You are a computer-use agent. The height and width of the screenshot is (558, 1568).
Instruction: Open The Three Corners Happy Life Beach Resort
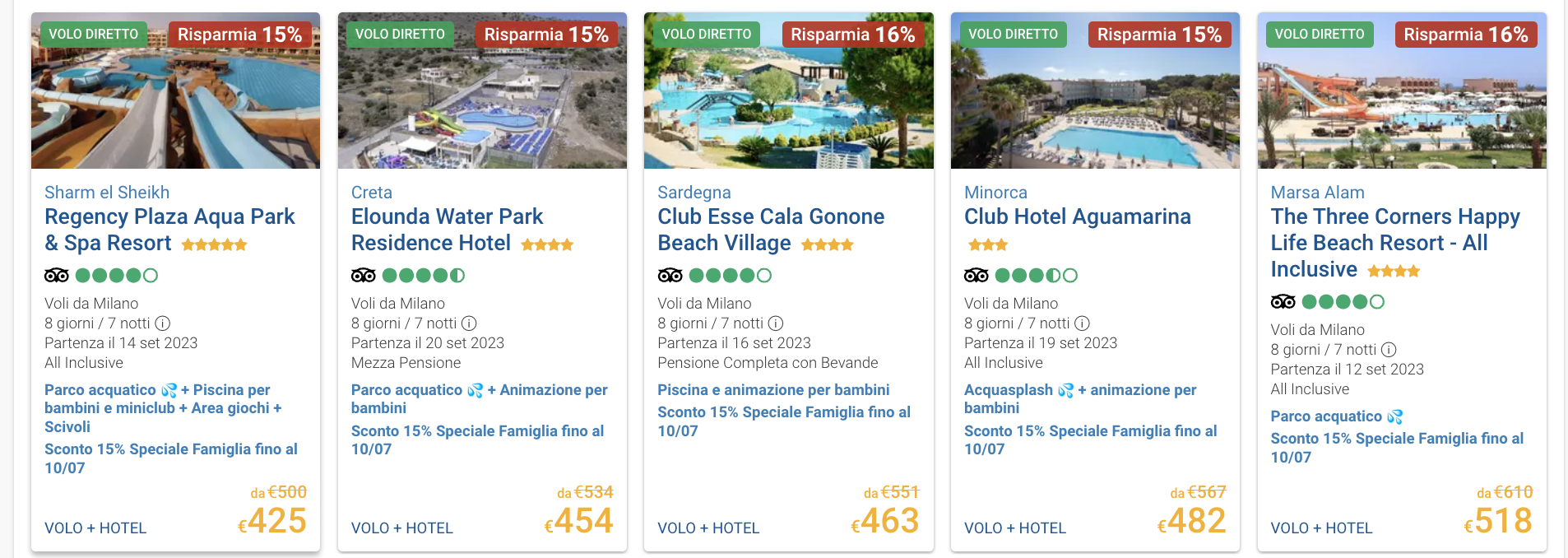pyautogui.click(x=1395, y=243)
